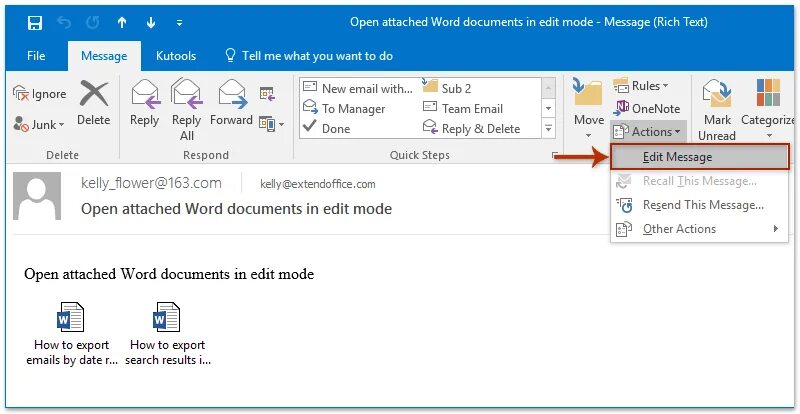800x414 pixels.
Task: Switch to the Message tab
Action: click(x=104, y=56)
